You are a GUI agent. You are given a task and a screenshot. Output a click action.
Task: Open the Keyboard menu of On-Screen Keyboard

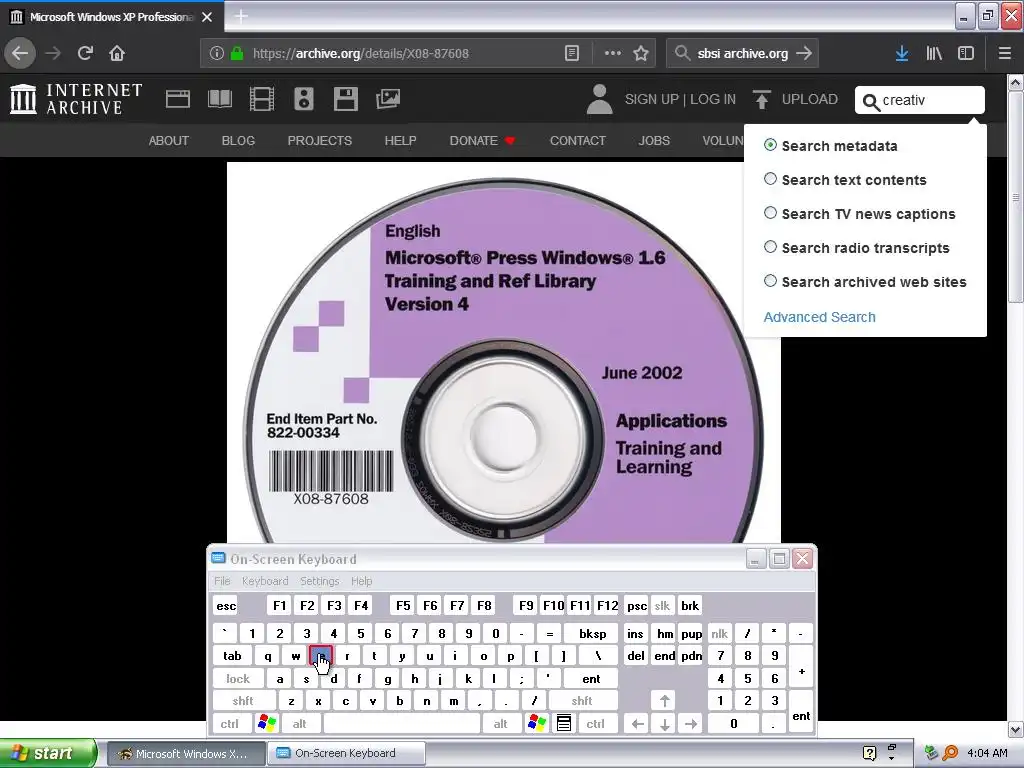tap(264, 581)
